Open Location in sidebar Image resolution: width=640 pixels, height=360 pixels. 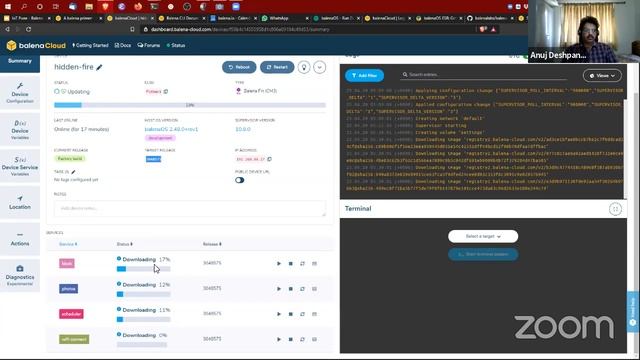pyautogui.click(x=20, y=202)
